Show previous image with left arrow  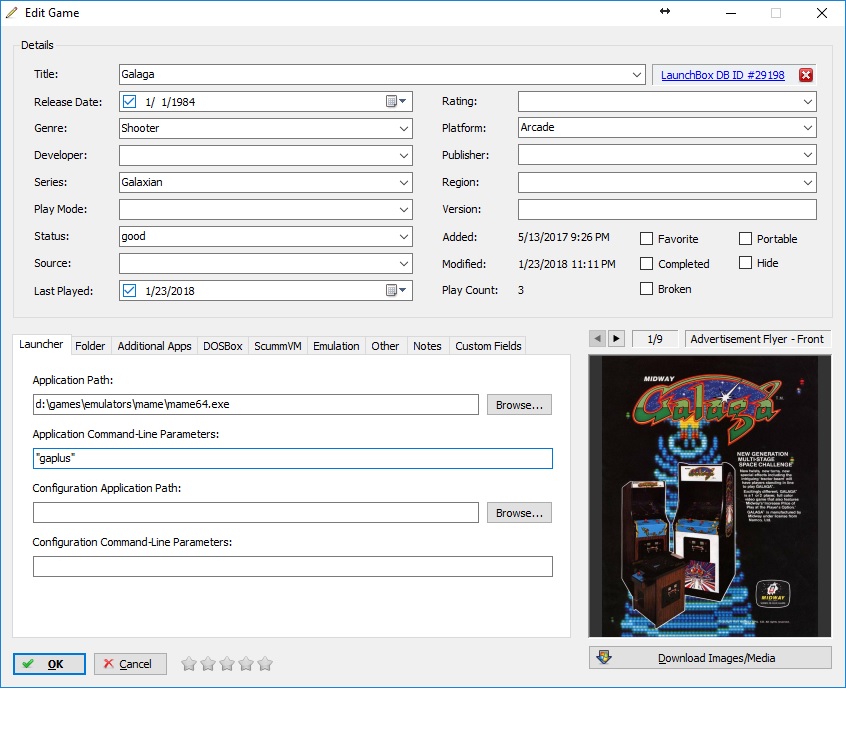[597, 338]
